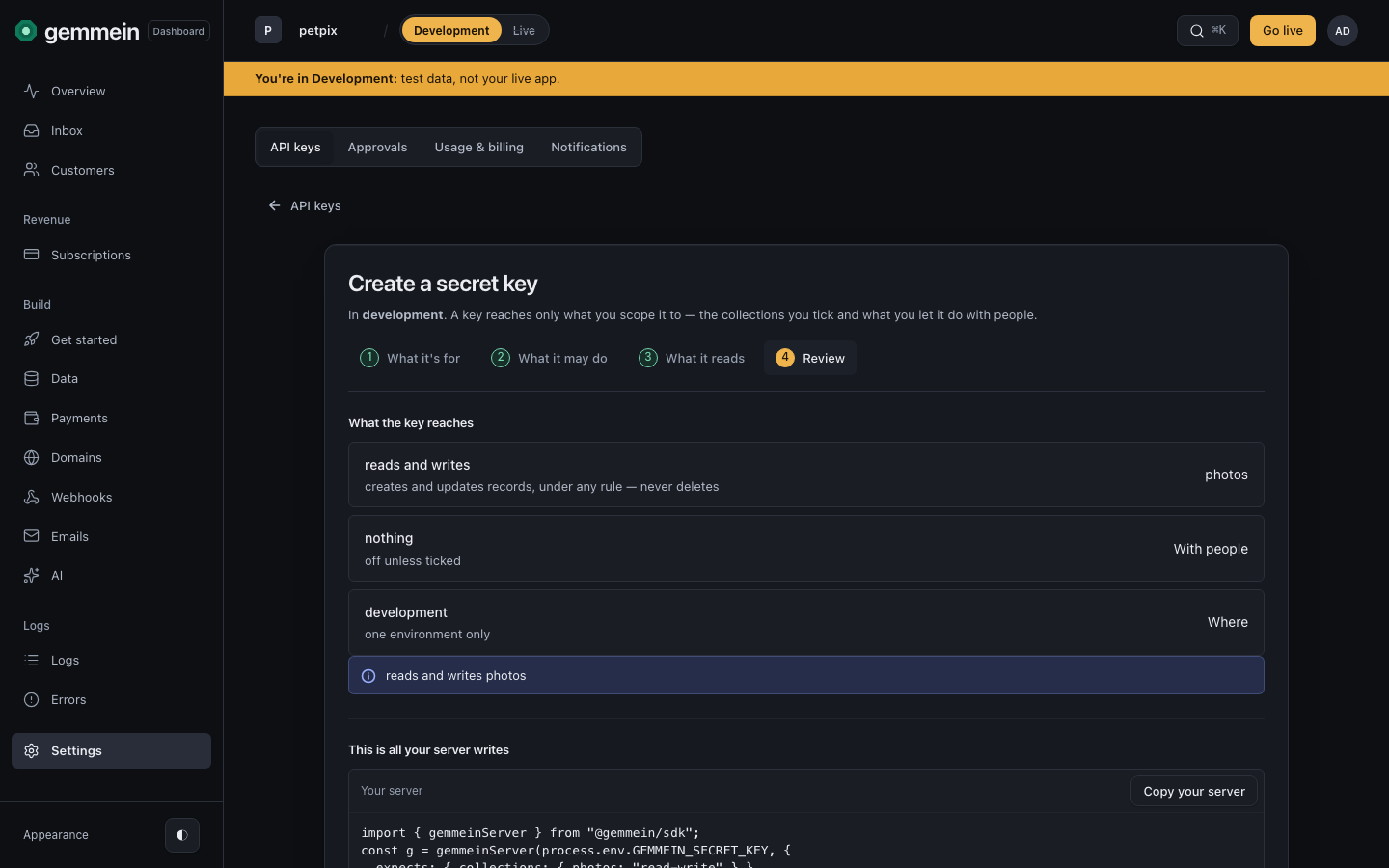Open the Errors sidebar link
Image resolution: width=1389 pixels, height=868 pixels.
pyautogui.click(x=111, y=699)
